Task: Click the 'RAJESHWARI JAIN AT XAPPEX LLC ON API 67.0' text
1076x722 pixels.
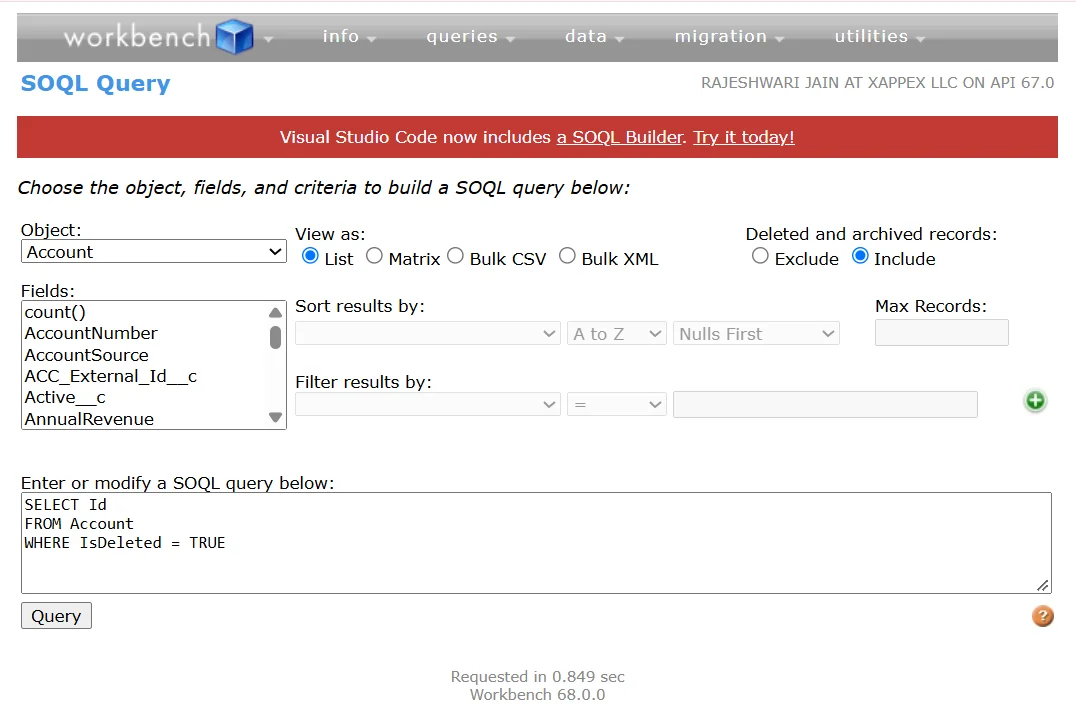Action: click(877, 83)
